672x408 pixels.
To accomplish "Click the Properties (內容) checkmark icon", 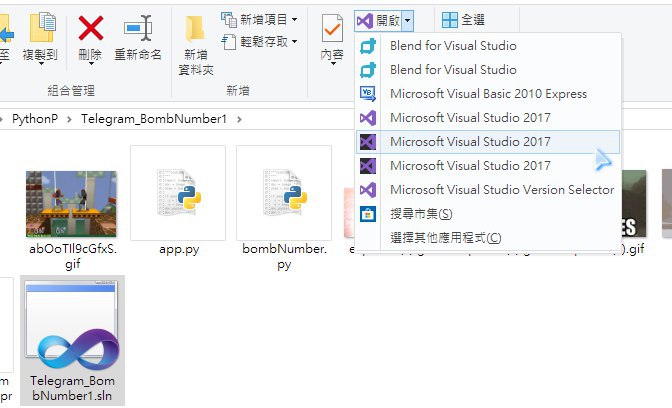I will tap(332, 28).
